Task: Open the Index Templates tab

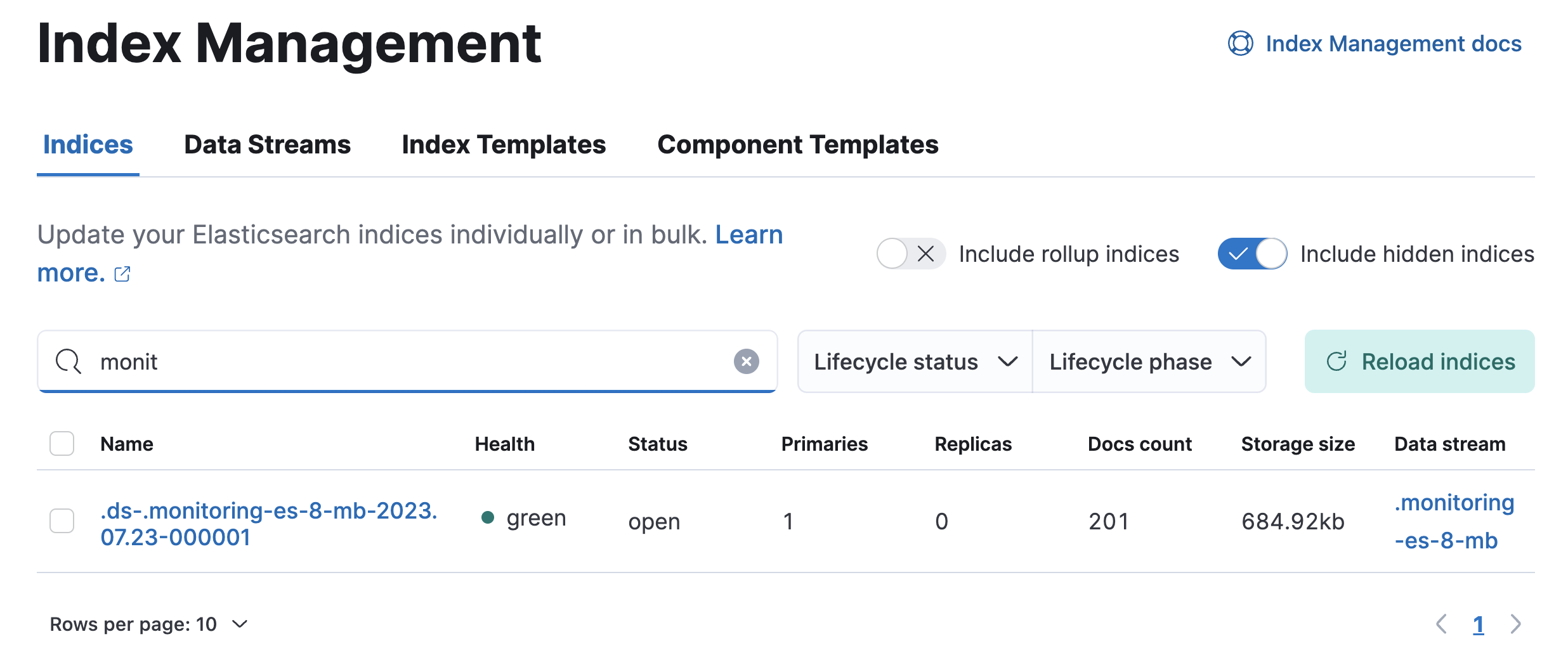Action: pos(504,145)
